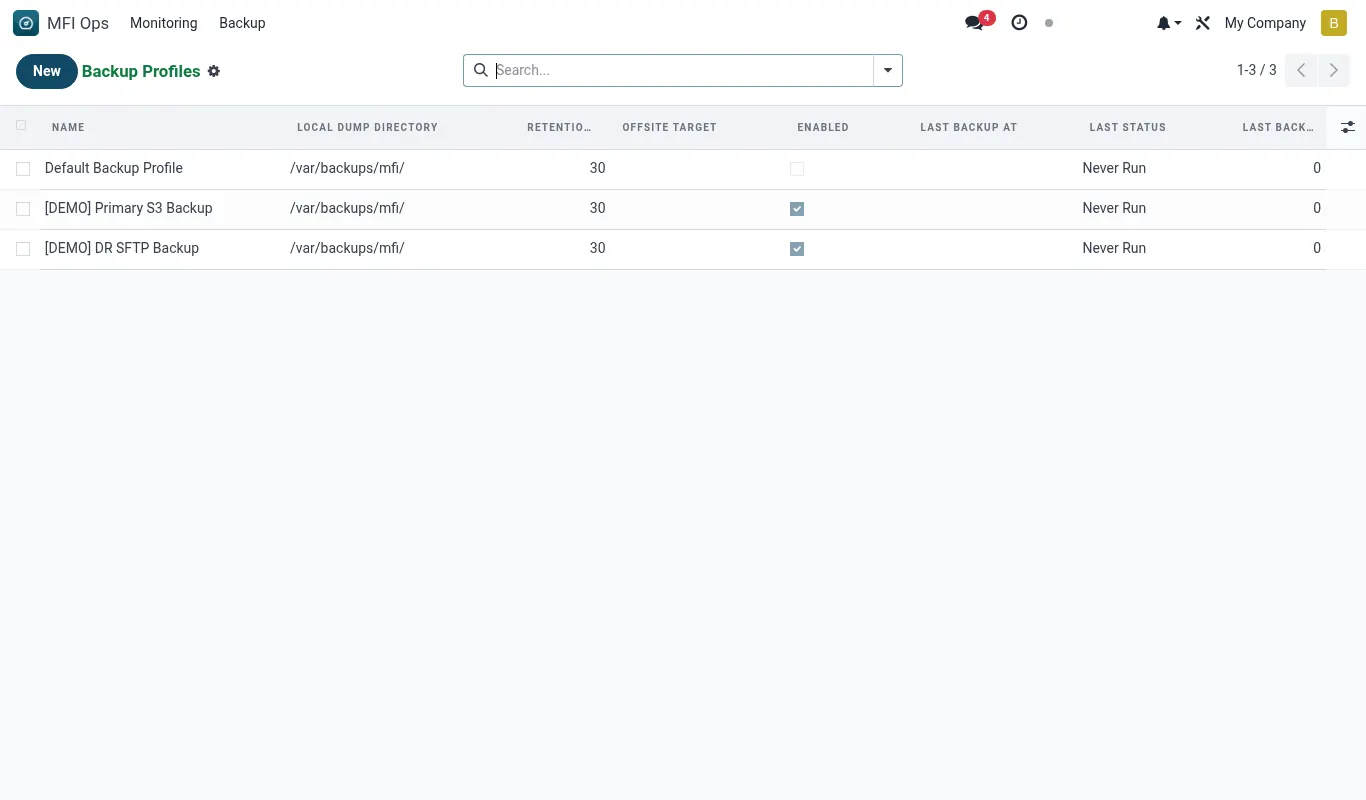Select the [DEMO] Primary S3 Backup row checkbox
Image resolution: width=1366 pixels, height=800 pixels.
(23, 209)
